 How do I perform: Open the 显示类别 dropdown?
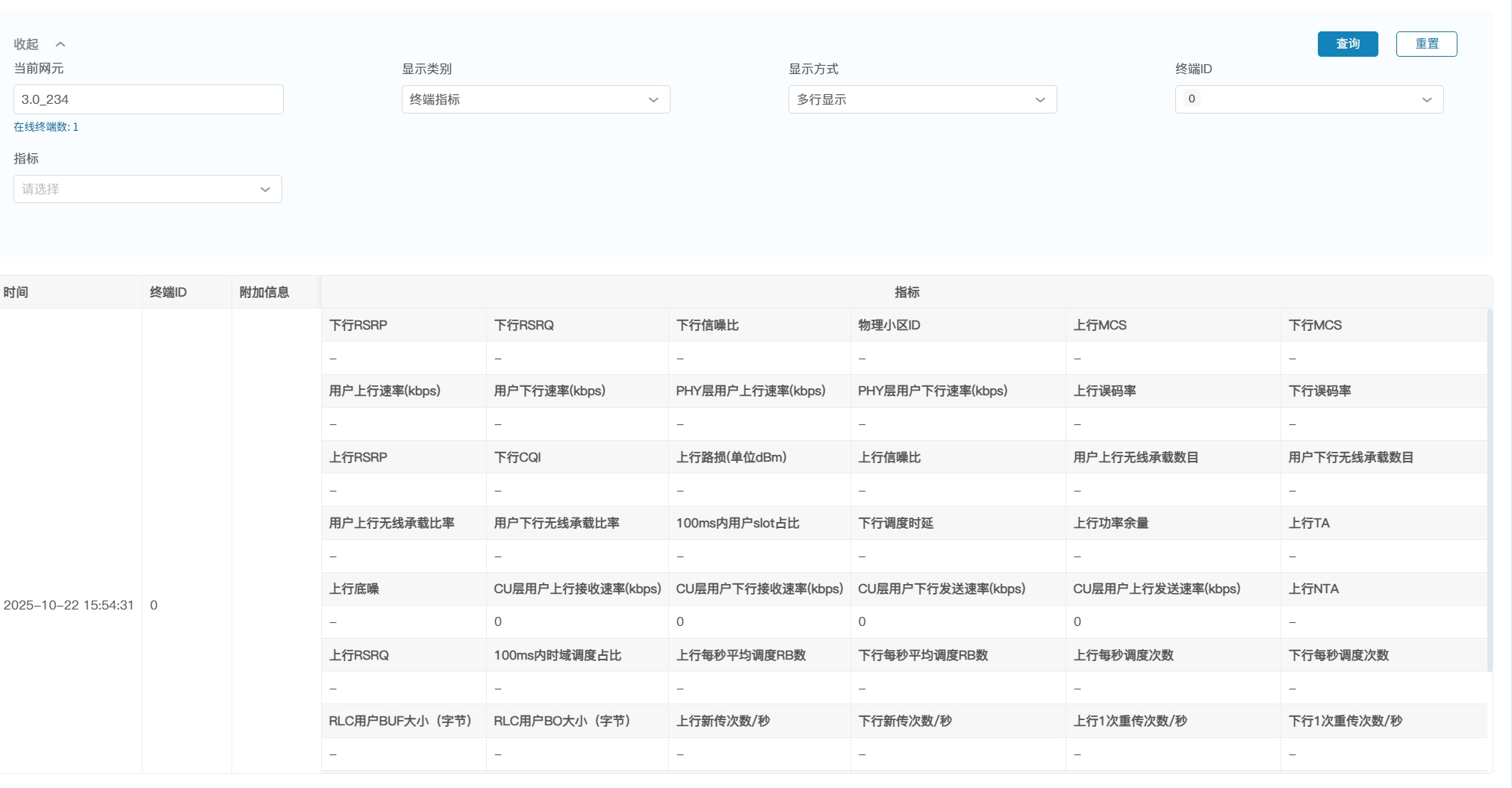535,99
